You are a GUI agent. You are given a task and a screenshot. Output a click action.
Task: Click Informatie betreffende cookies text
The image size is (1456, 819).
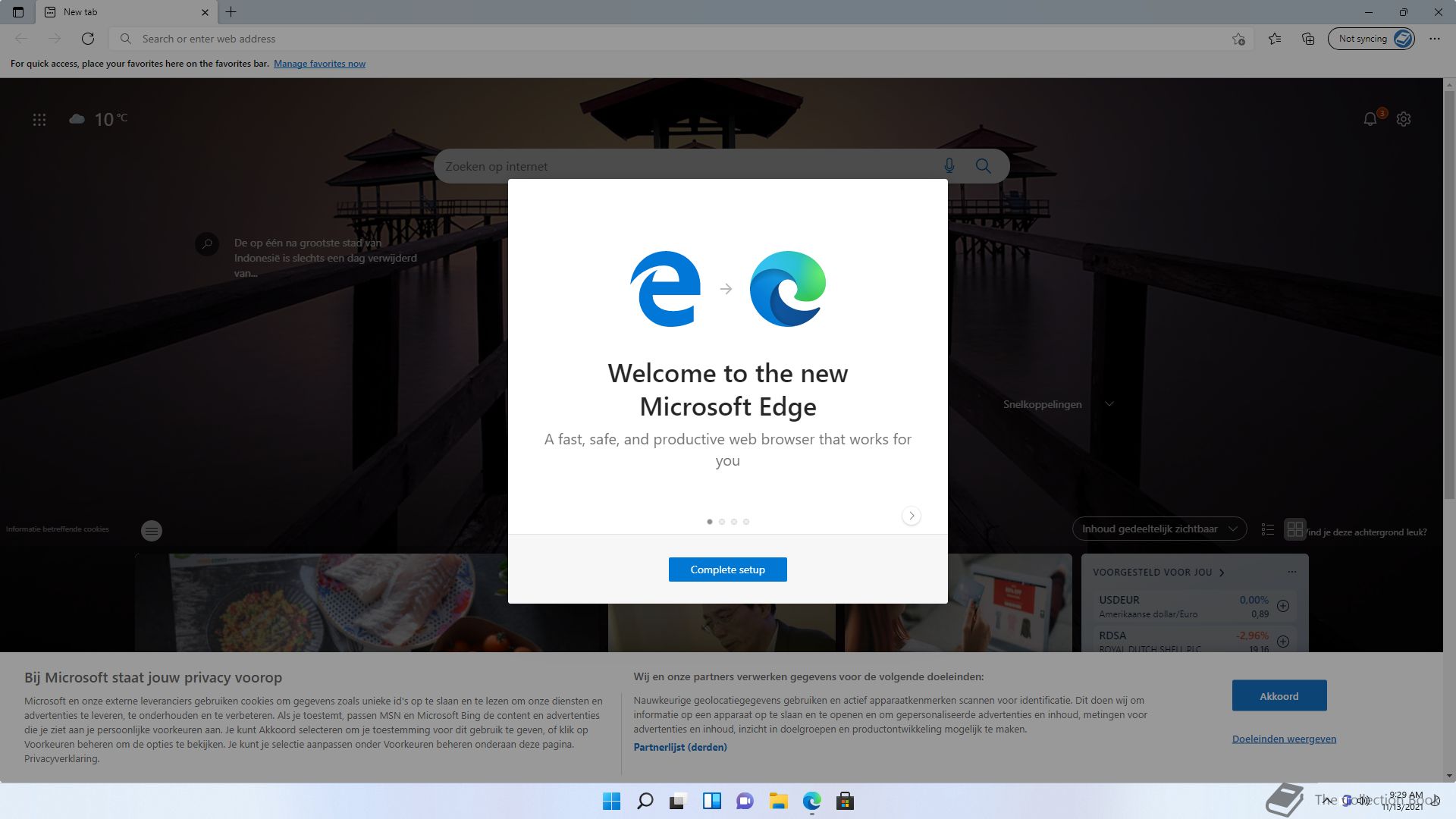pyautogui.click(x=58, y=529)
